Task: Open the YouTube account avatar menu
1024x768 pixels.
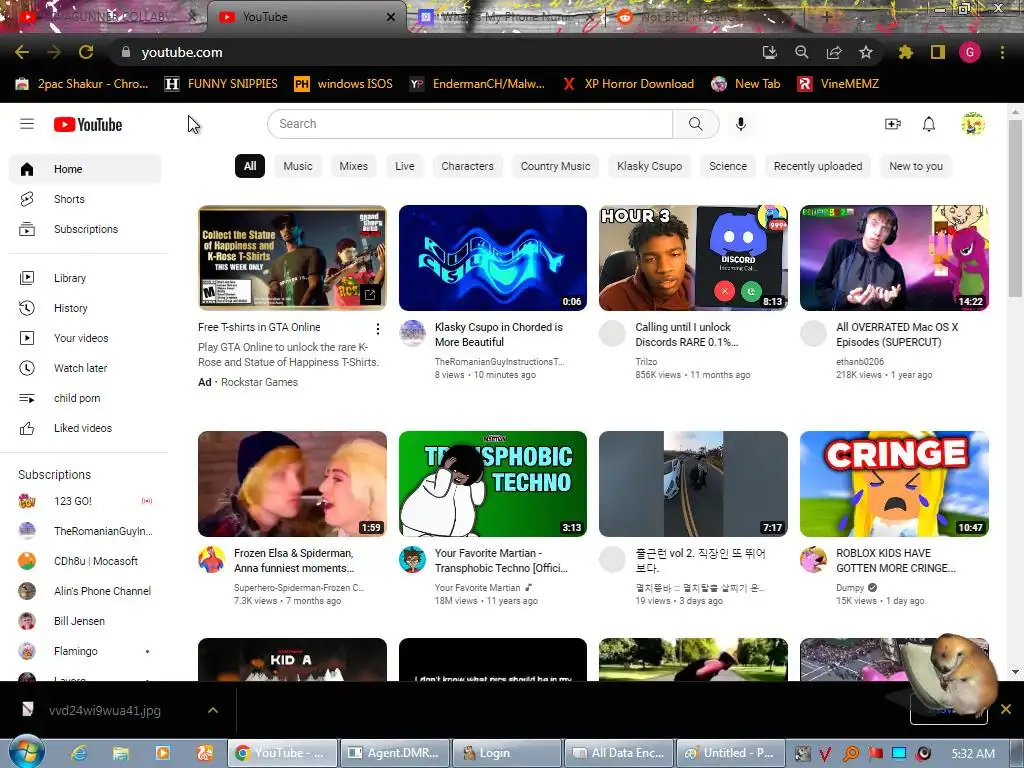Action: [x=972, y=124]
